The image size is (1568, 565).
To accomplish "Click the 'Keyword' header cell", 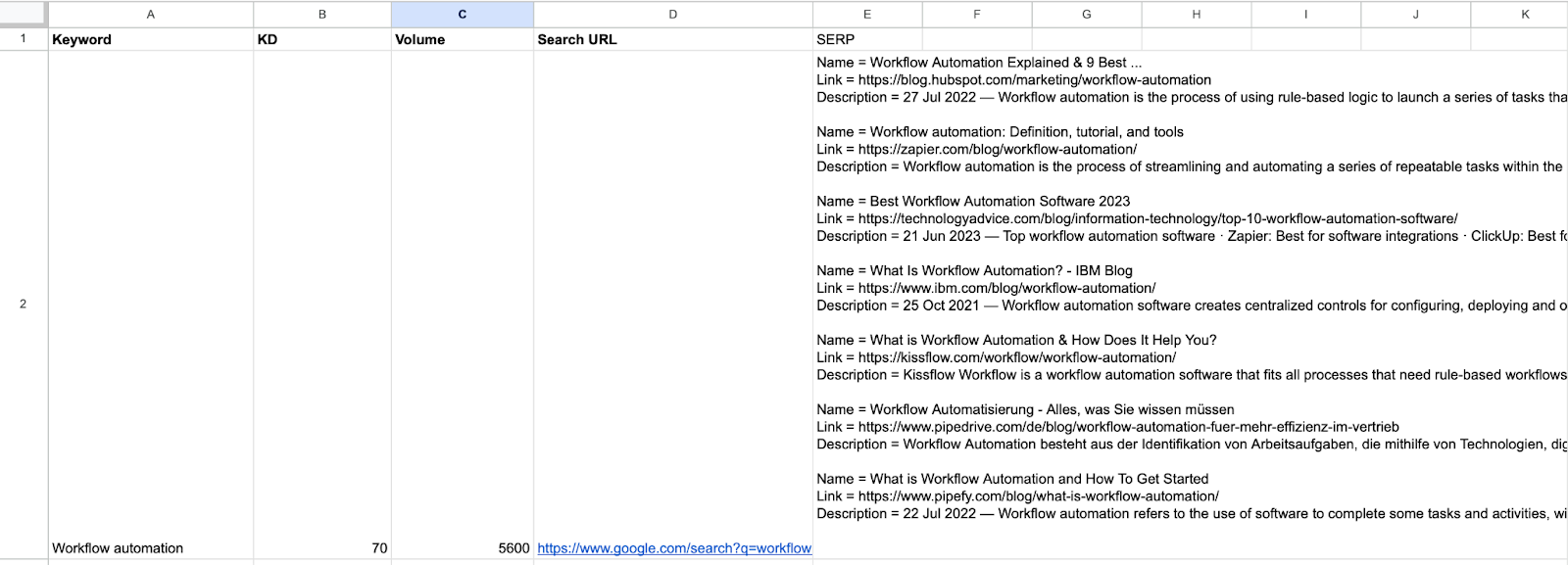I will pos(151,39).
